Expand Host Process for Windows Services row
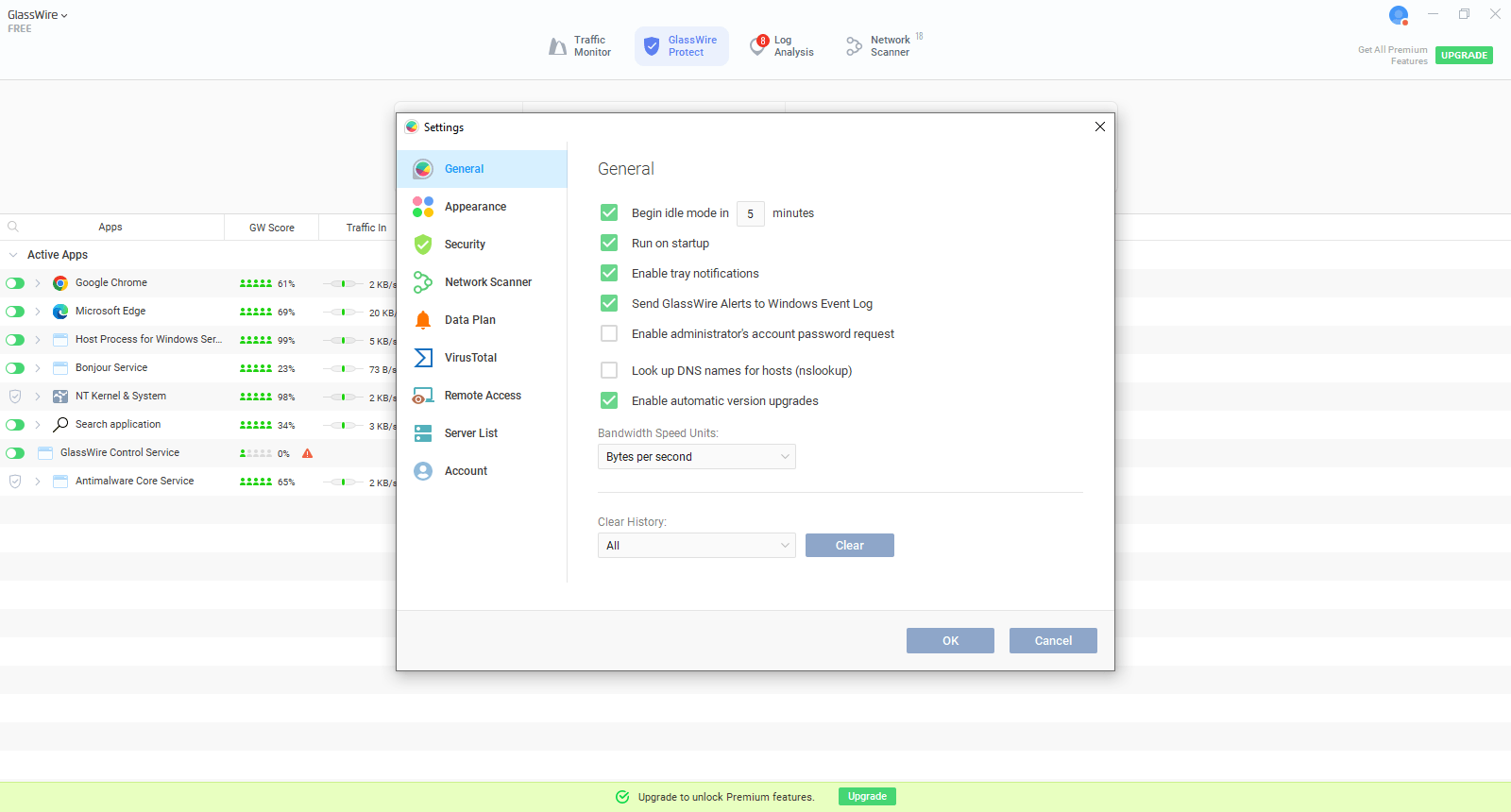The width and height of the screenshot is (1511, 812). [x=38, y=340]
